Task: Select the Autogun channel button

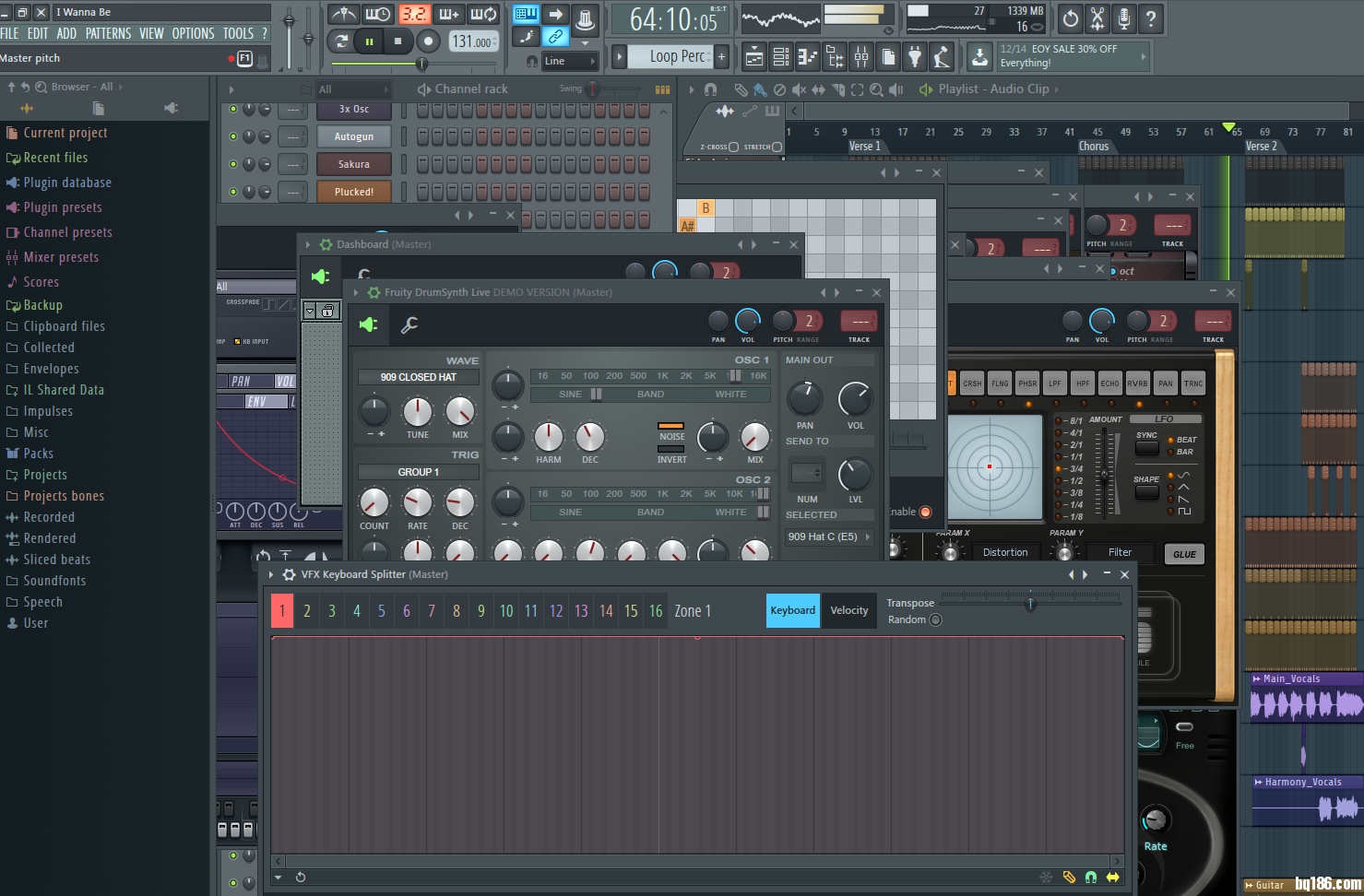Action: click(x=353, y=136)
